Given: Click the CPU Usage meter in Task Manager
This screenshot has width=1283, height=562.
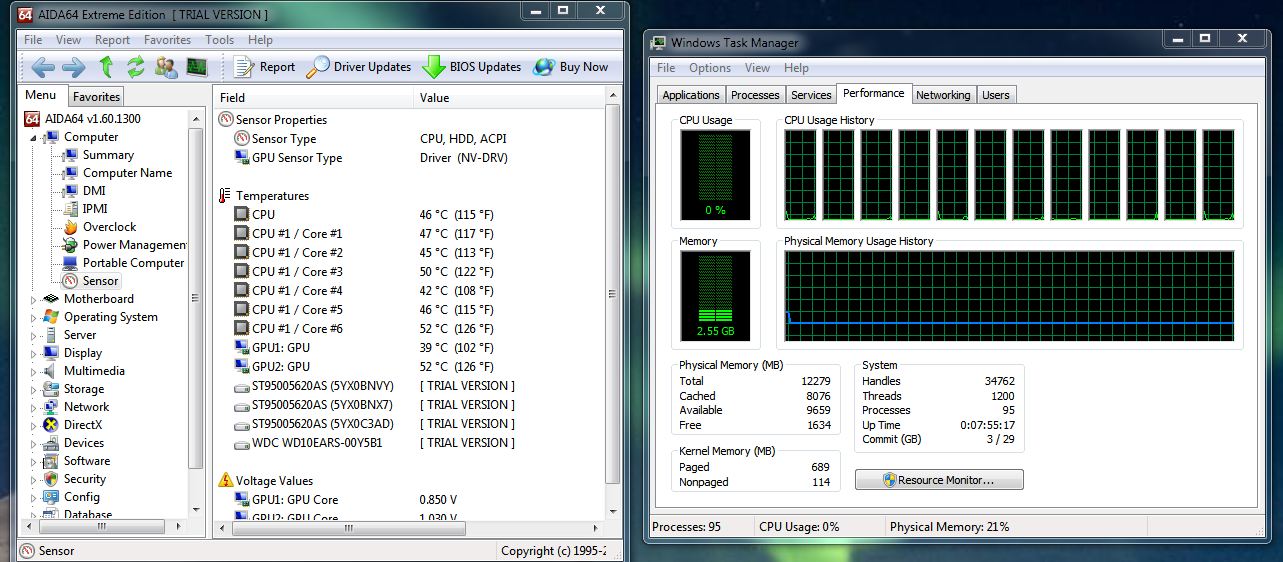Looking at the screenshot, I should 715,175.
